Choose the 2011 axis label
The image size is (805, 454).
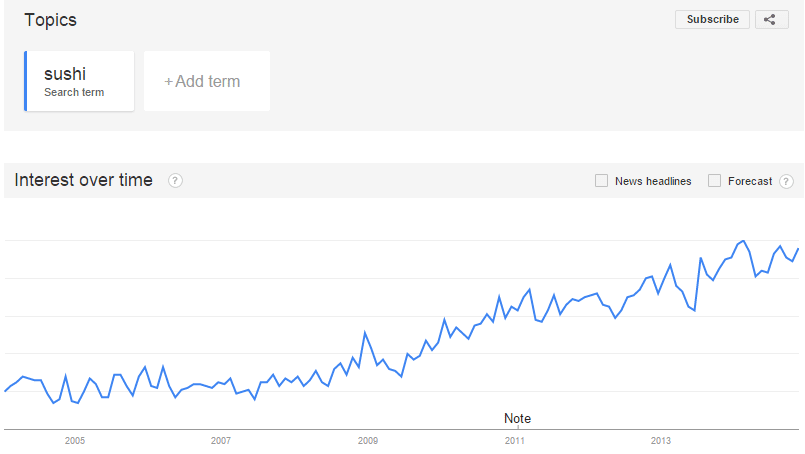point(514,440)
